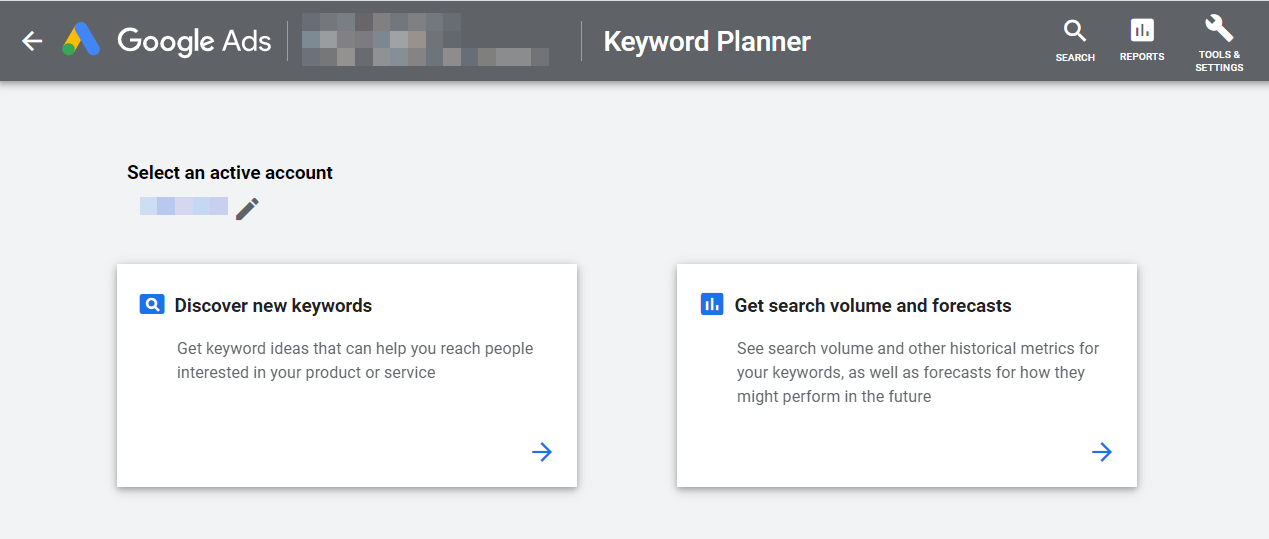Edit active account with pencil icon

(x=247, y=208)
